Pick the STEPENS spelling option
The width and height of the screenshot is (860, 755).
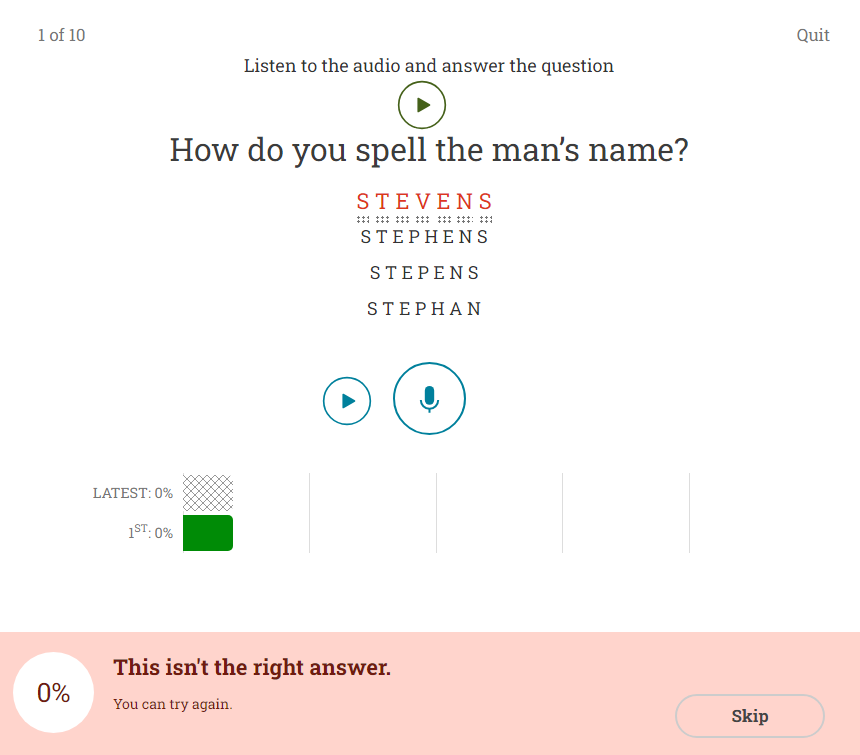coord(425,273)
